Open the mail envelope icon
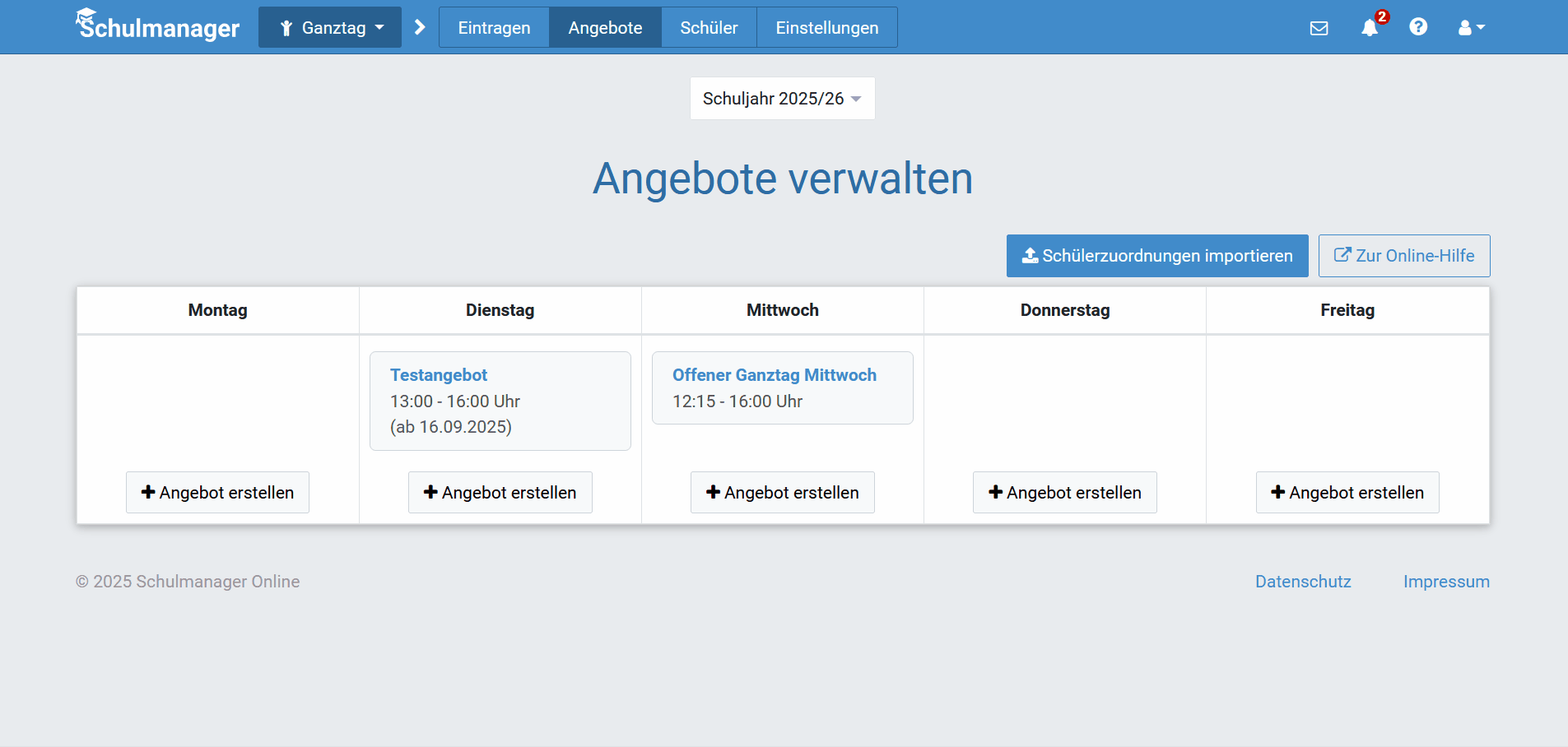The height and width of the screenshot is (747, 1568). [x=1319, y=28]
